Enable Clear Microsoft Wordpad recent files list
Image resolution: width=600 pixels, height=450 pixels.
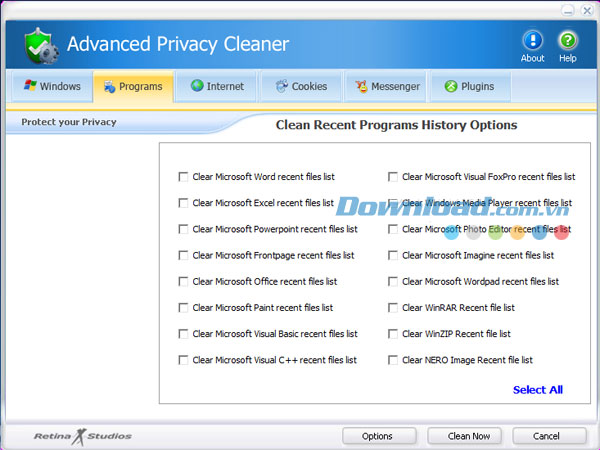393,282
